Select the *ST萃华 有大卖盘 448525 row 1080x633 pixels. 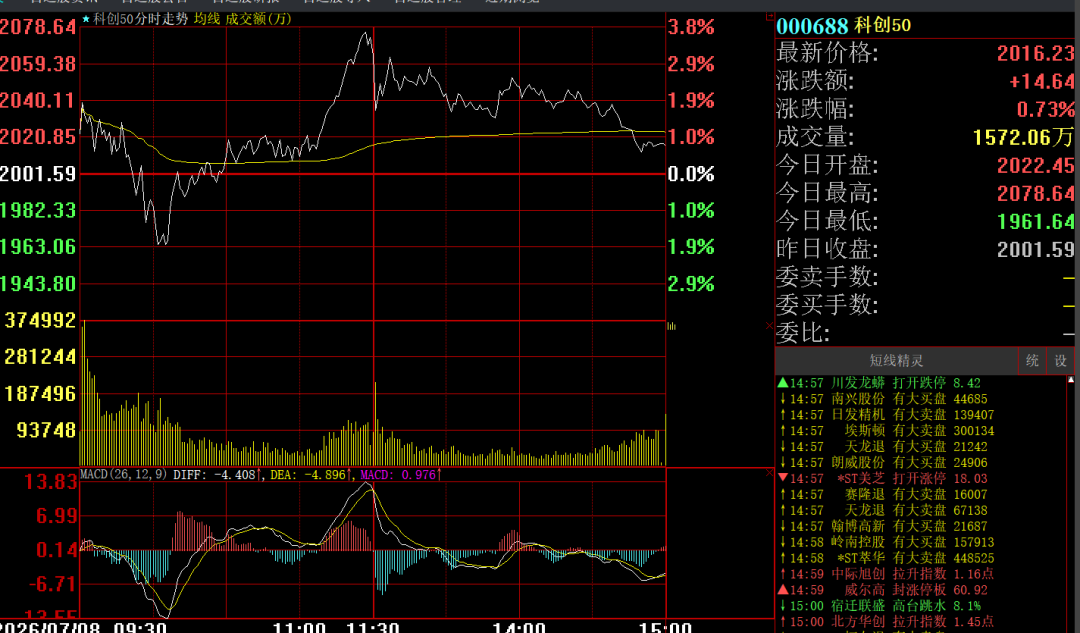coord(921,558)
